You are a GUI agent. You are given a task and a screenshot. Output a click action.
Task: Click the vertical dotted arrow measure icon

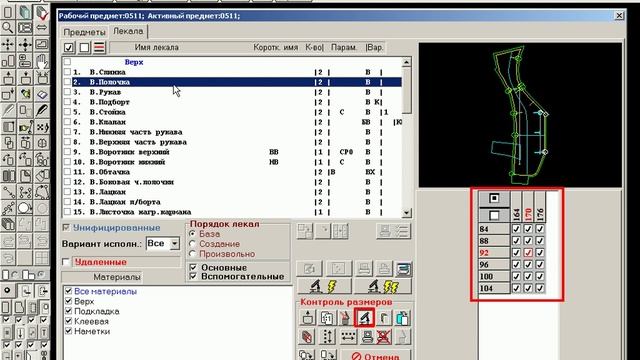pos(328,336)
